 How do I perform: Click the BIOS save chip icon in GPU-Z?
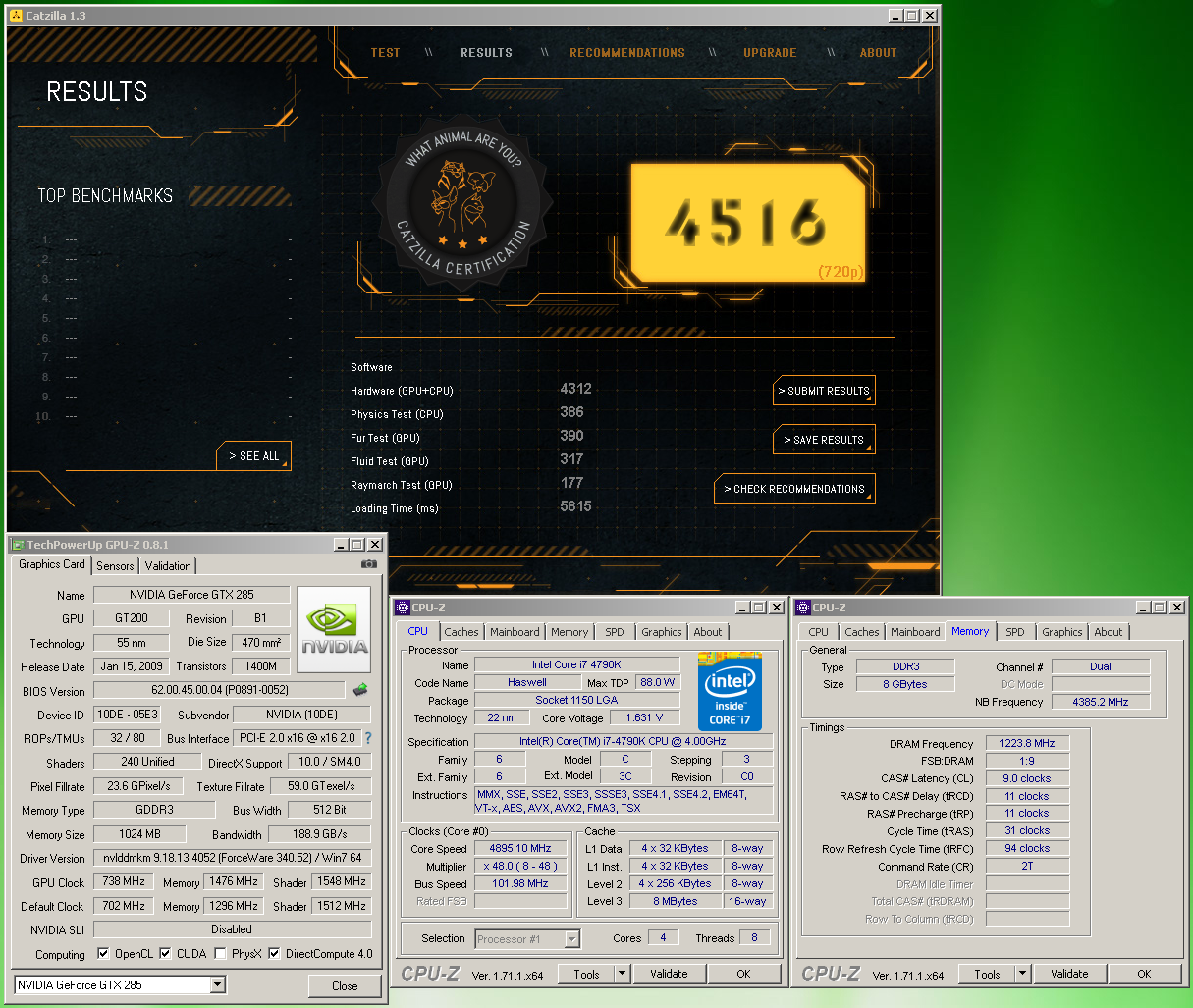tap(360, 690)
